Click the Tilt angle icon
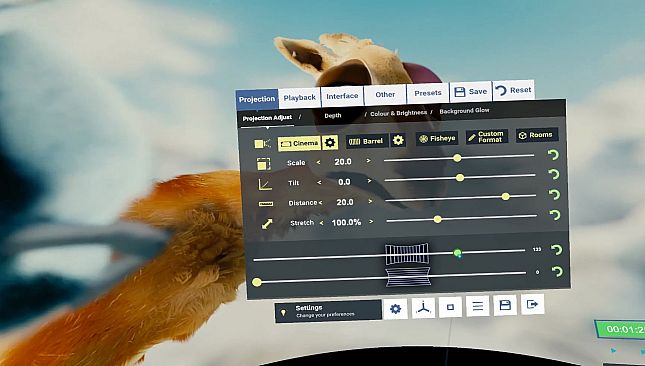The height and width of the screenshot is (366, 645). 265,184
